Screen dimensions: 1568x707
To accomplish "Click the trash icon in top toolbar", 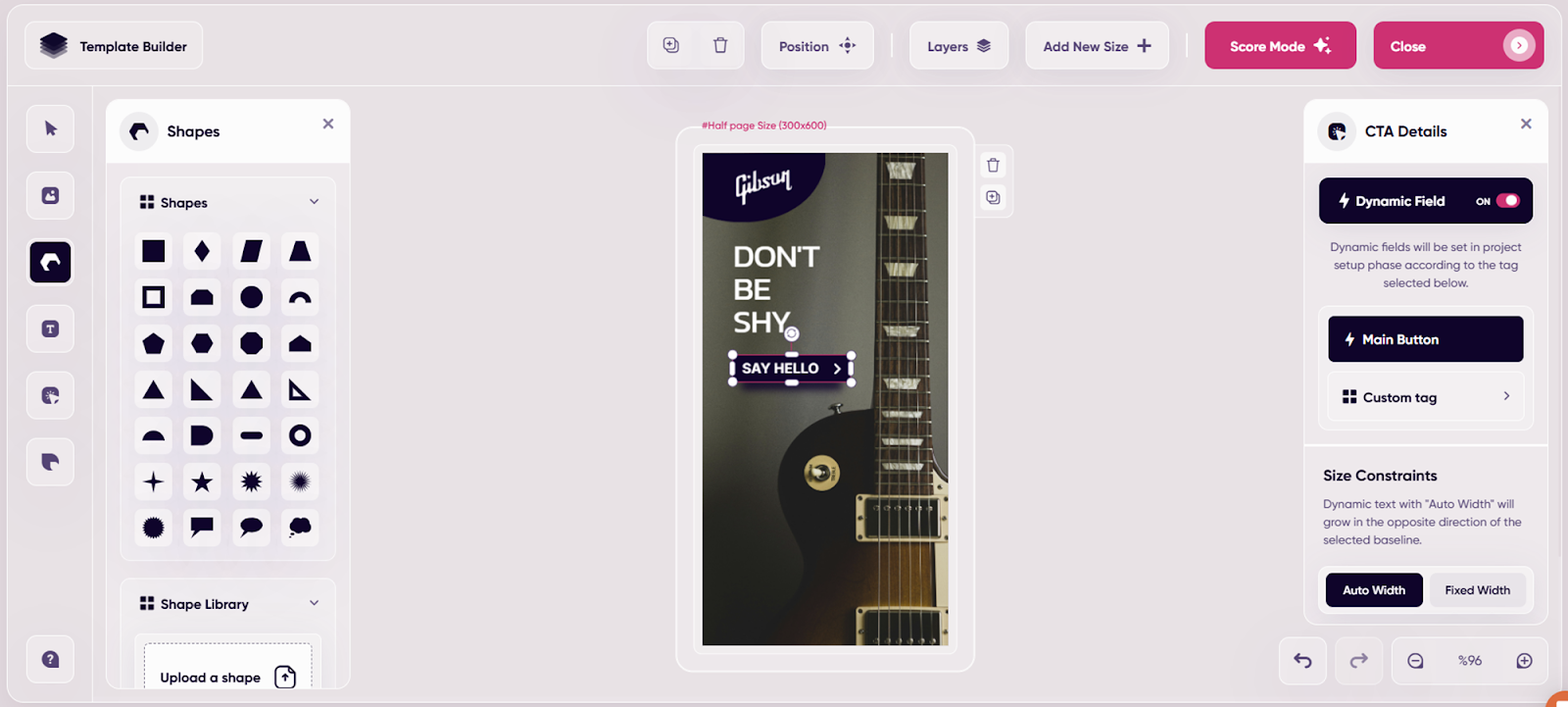I will (720, 46).
